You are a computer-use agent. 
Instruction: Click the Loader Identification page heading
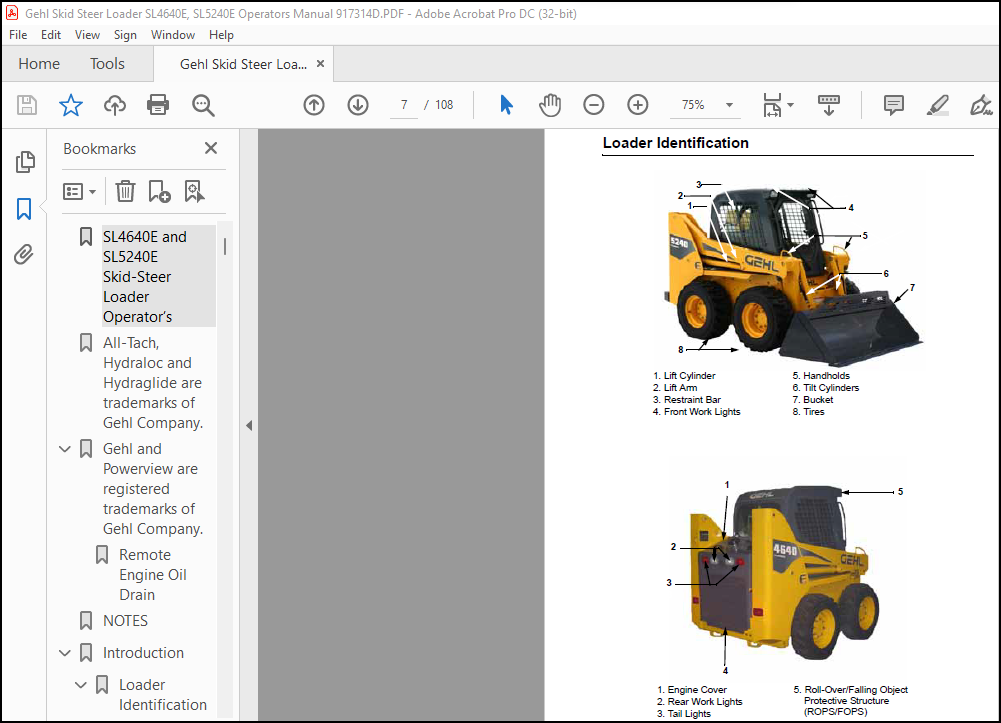pos(675,143)
